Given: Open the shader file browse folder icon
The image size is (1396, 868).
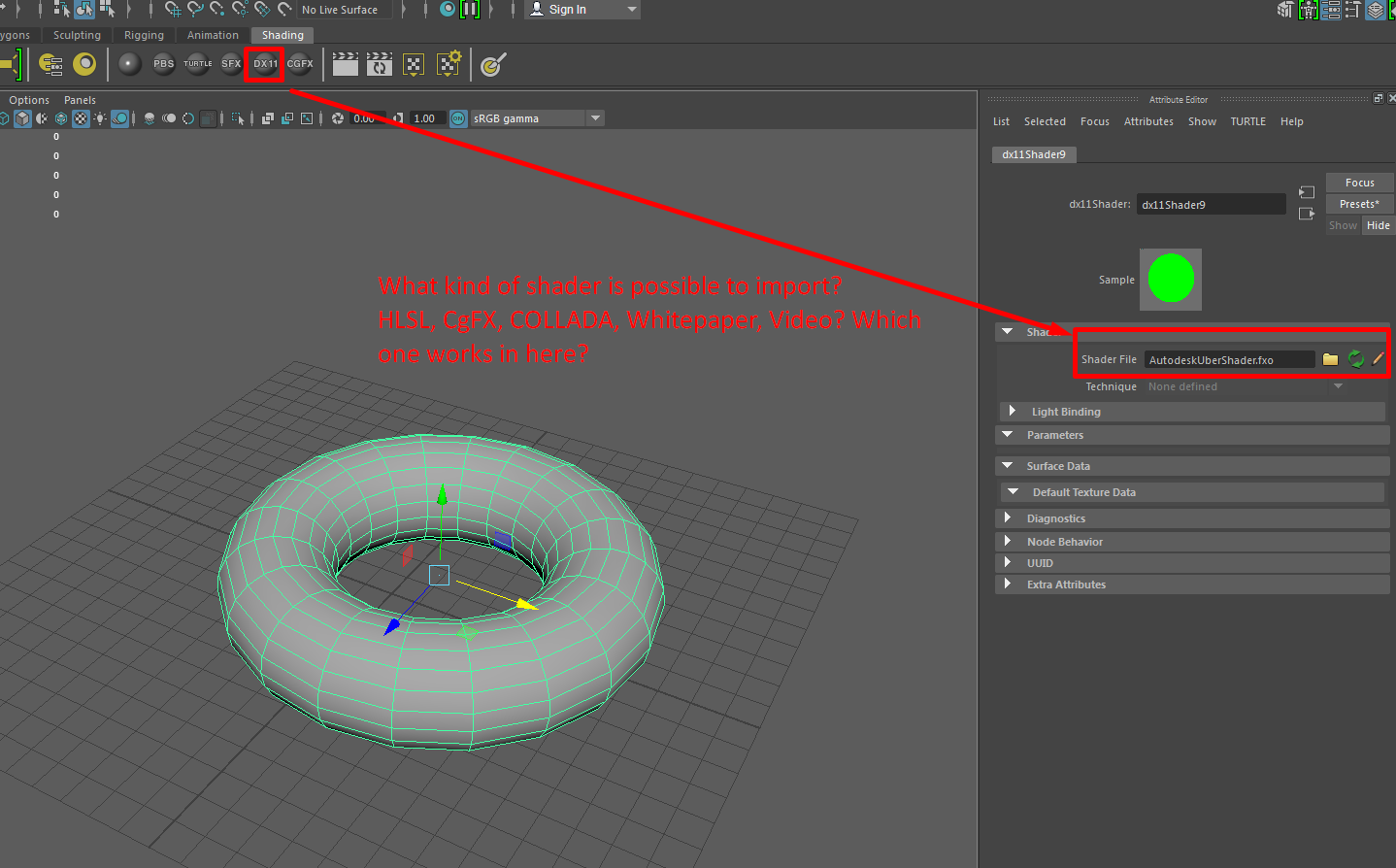Looking at the screenshot, I should point(1330,359).
